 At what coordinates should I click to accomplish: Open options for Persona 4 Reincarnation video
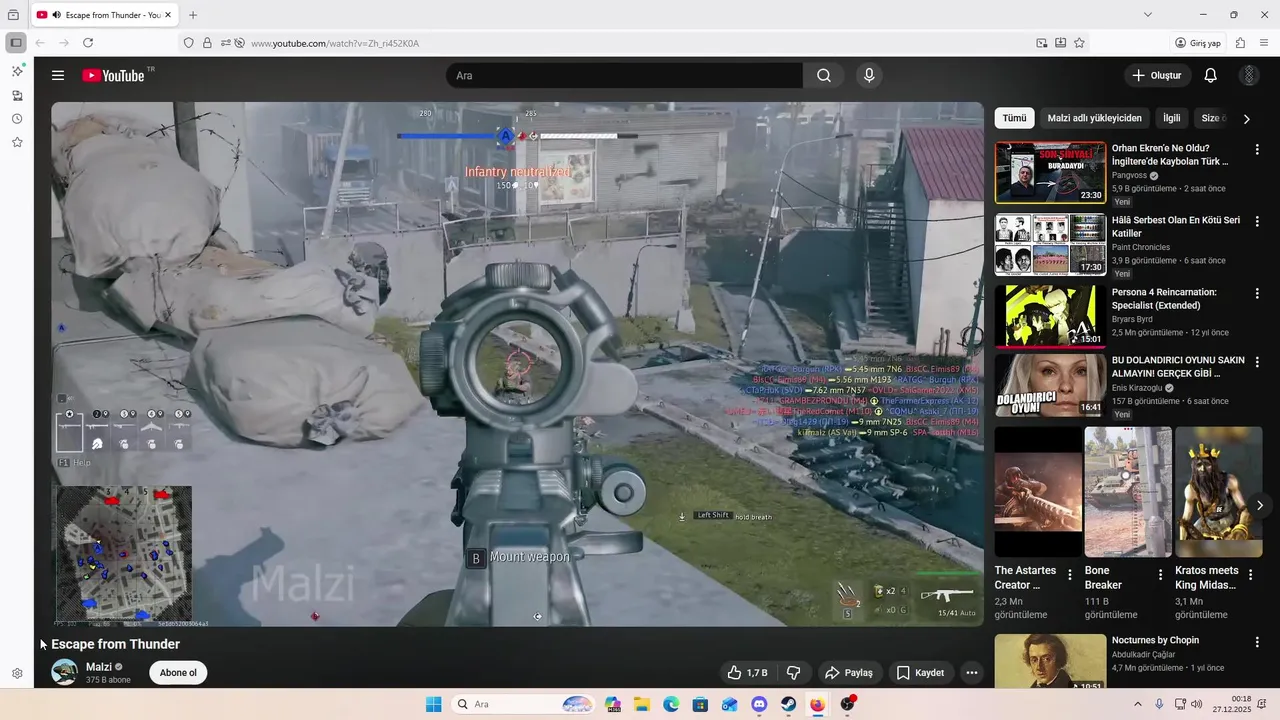click(1257, 294)
